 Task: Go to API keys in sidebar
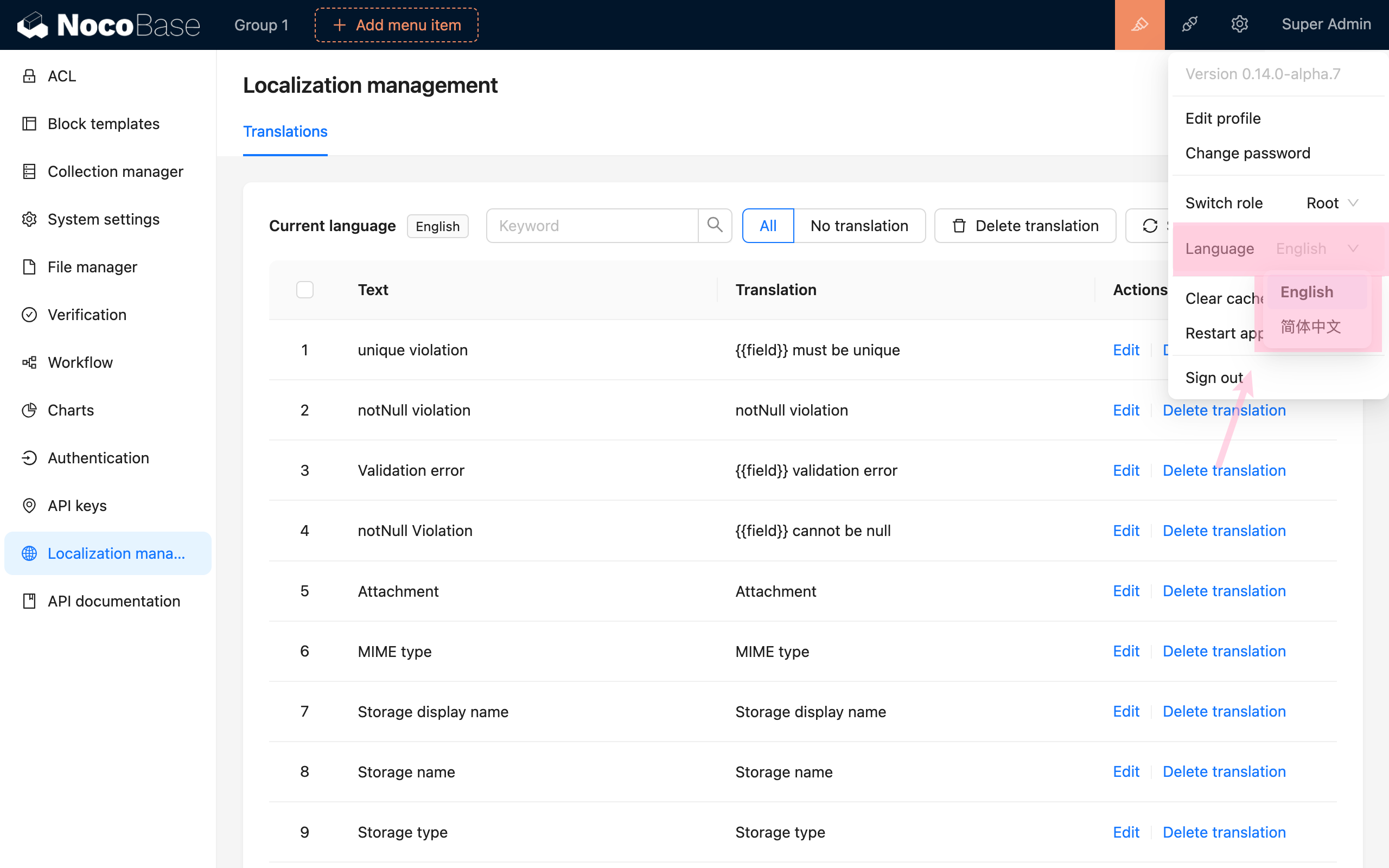77,505
